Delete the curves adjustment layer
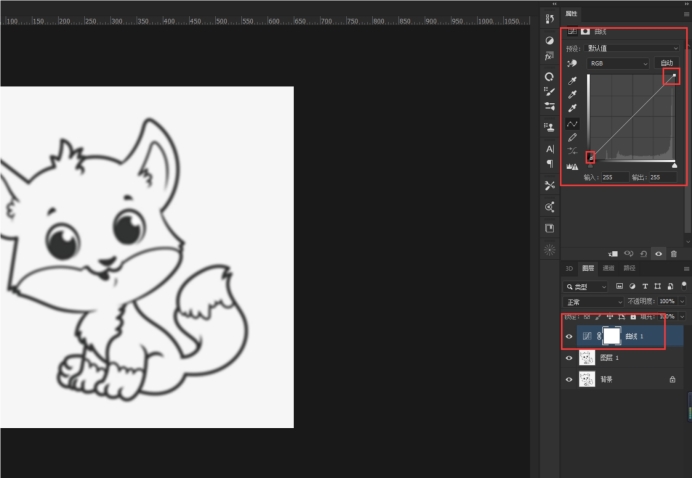 pyautogui.click(x=673, y=254)
